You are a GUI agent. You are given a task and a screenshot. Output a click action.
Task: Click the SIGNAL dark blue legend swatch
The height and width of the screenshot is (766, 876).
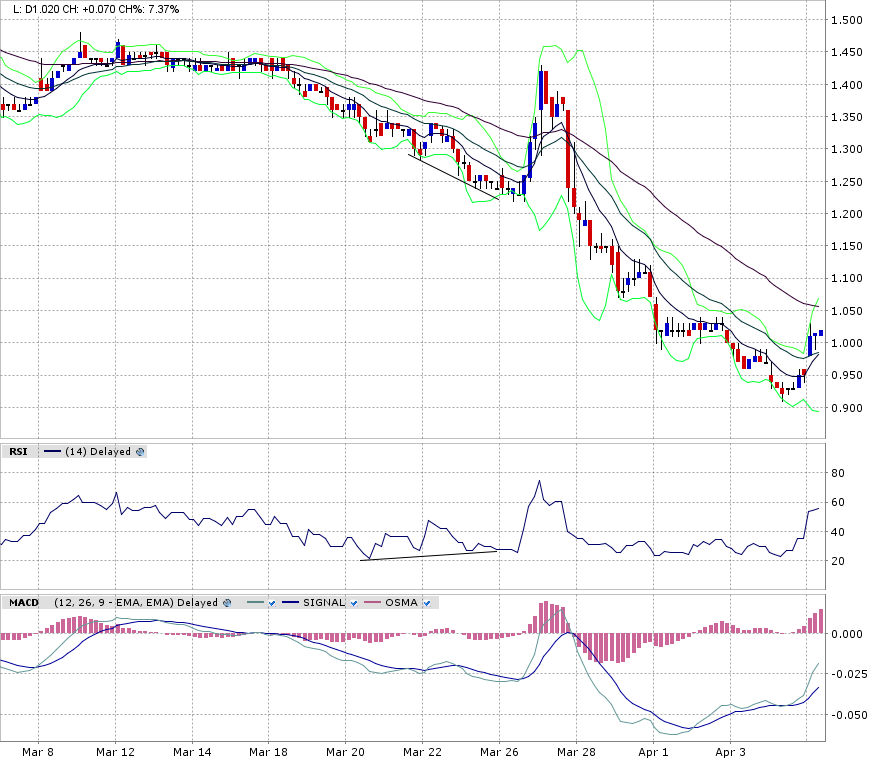(x=290, y=602)
